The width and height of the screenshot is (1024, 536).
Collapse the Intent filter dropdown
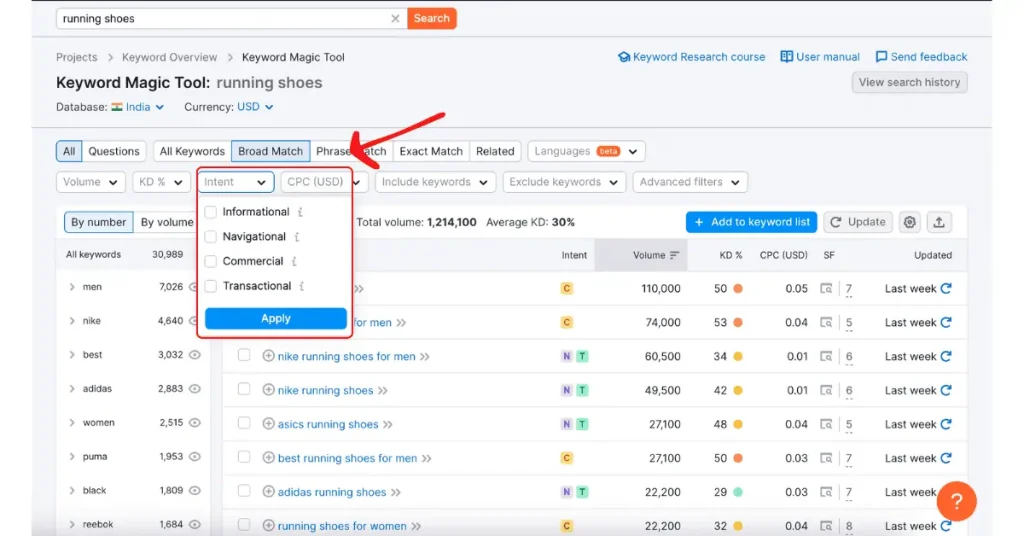tap(235, 182)
